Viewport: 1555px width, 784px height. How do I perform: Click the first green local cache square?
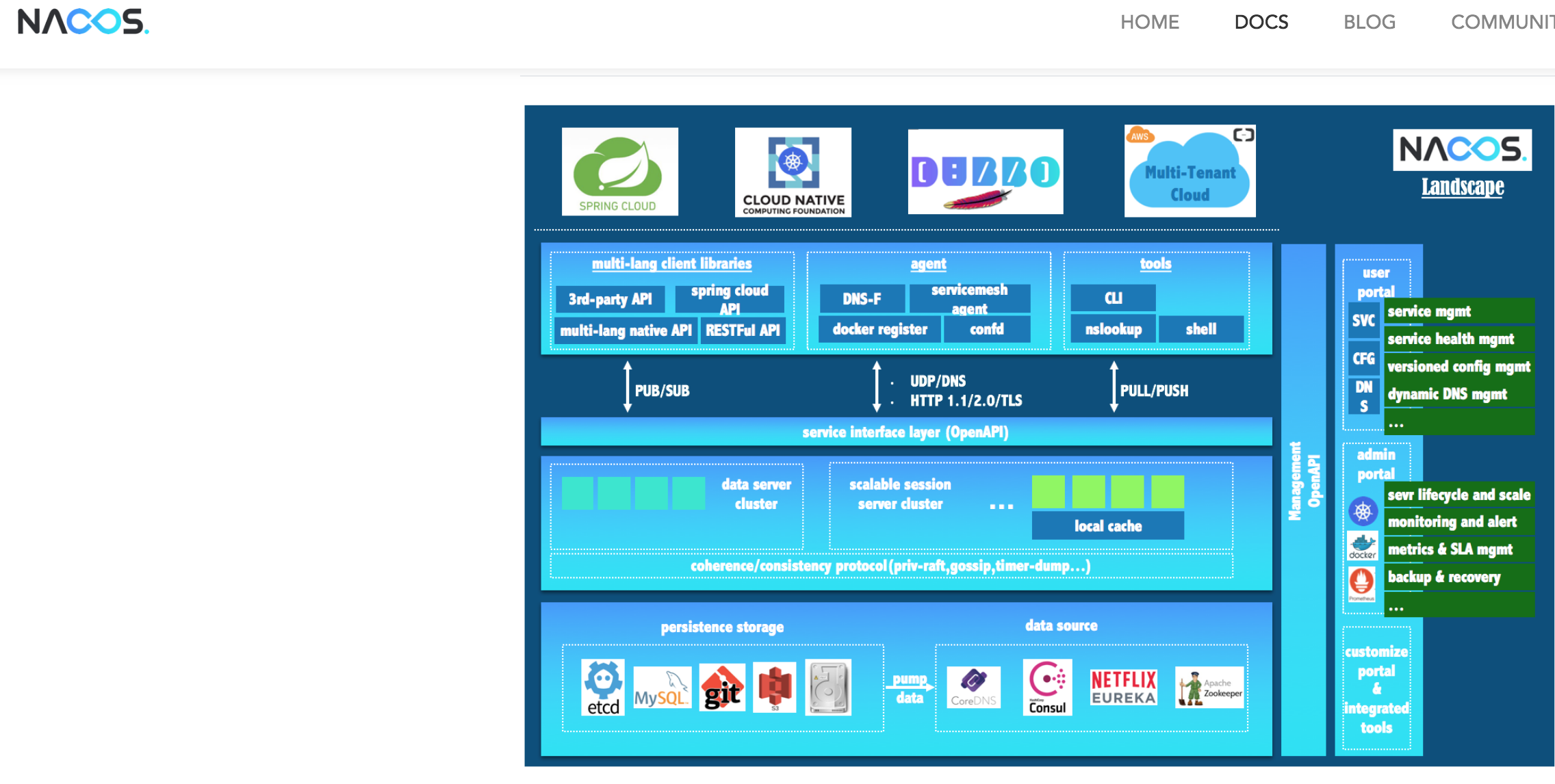(x=1048, y=492)
